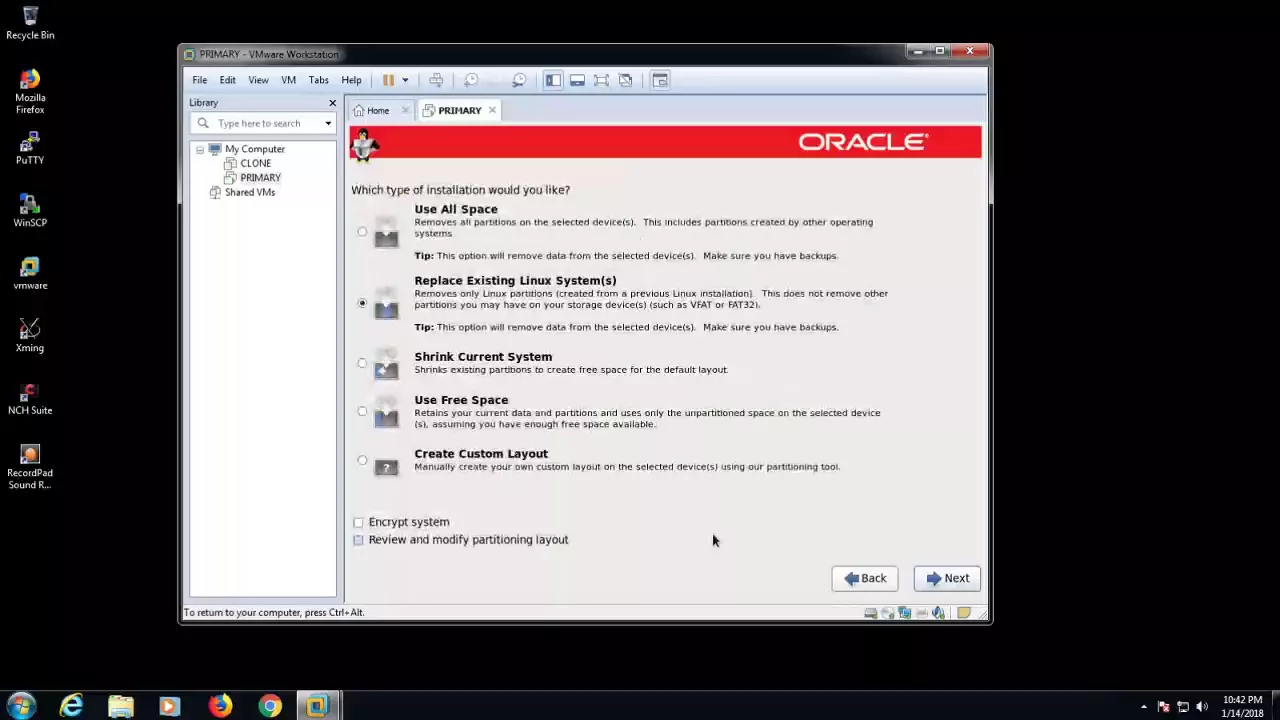Viewport: 1280px width, 720px height.
Task: Open the library search dropdown arrow
Action: pyautogui.click(x=328, y=123)
